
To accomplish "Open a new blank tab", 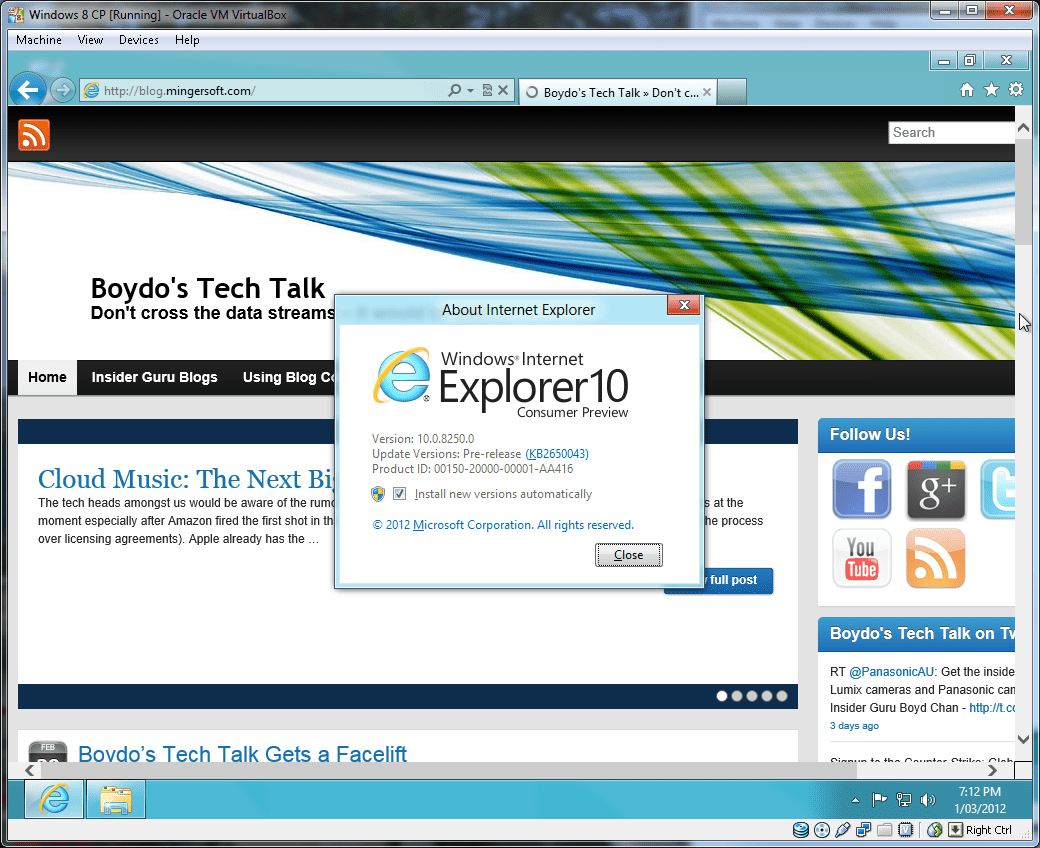I will click(x=732, y=92).
